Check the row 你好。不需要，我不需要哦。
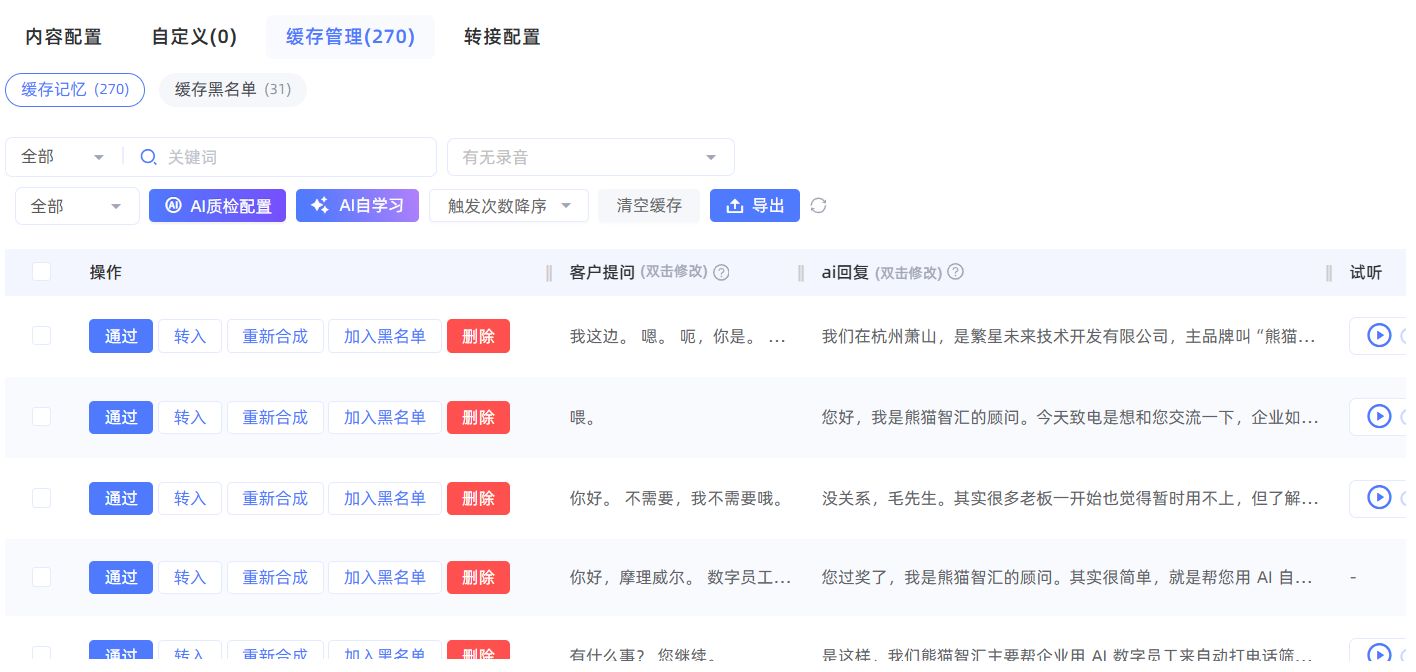This screenshot has width=1416, height=672. [41, 498]
